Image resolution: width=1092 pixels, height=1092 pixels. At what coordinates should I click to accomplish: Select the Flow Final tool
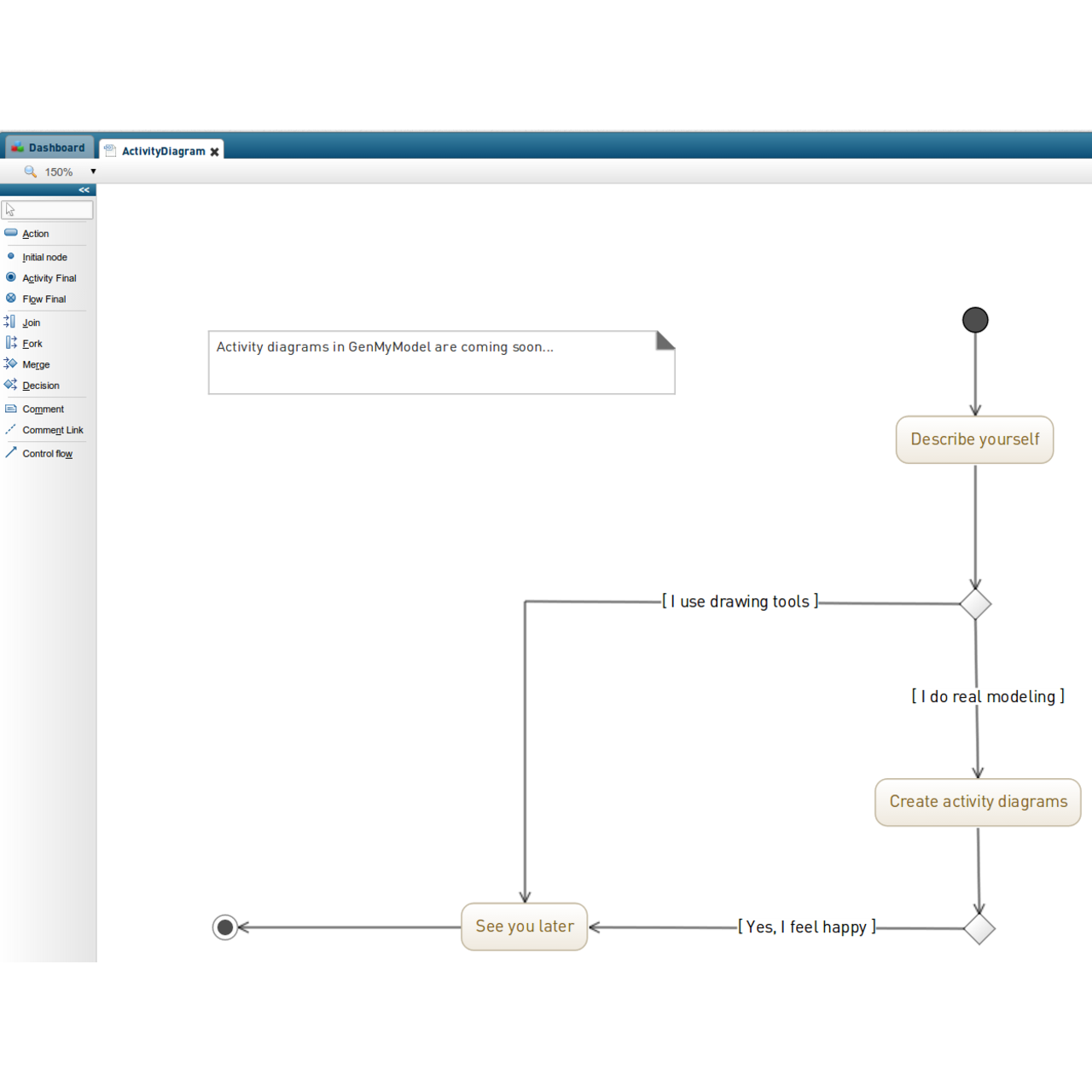[44, 299]
